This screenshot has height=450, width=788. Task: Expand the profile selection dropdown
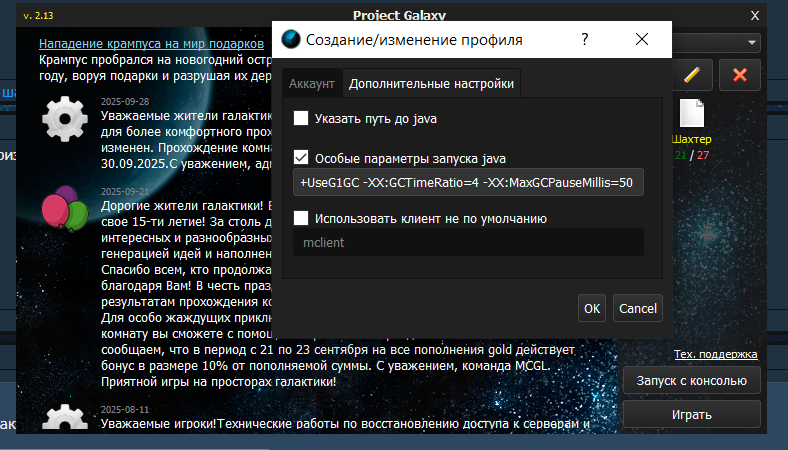(x=751, y=43)
